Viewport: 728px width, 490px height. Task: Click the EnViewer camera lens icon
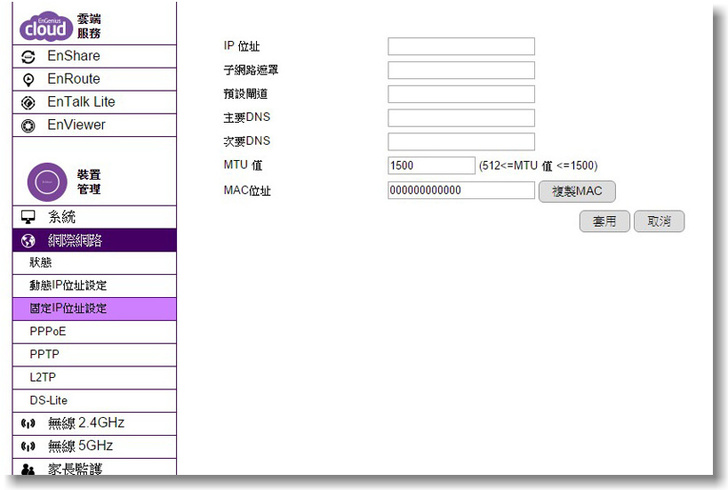pos(28,126)
